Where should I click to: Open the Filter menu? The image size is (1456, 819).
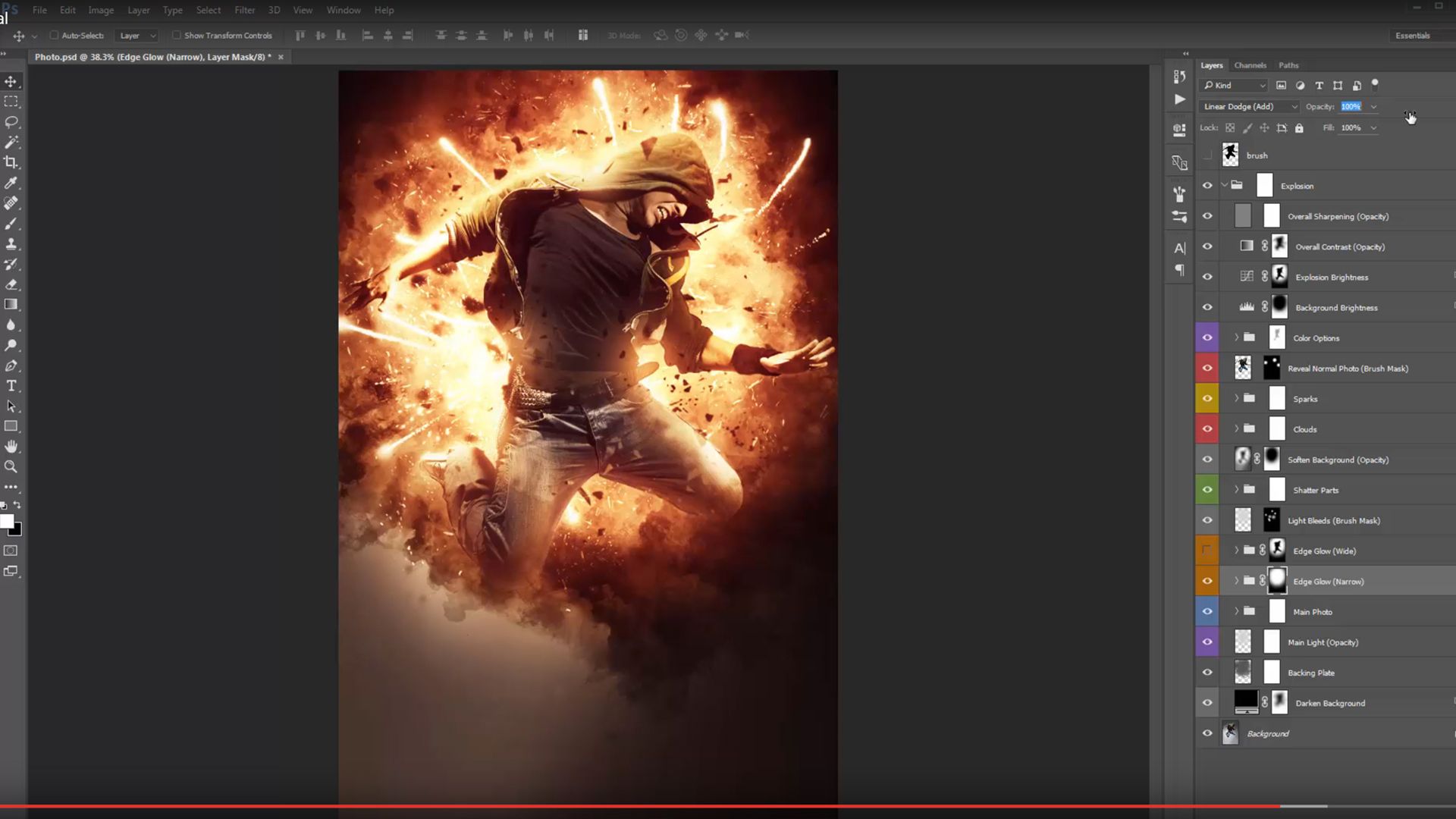click(244, 10)
